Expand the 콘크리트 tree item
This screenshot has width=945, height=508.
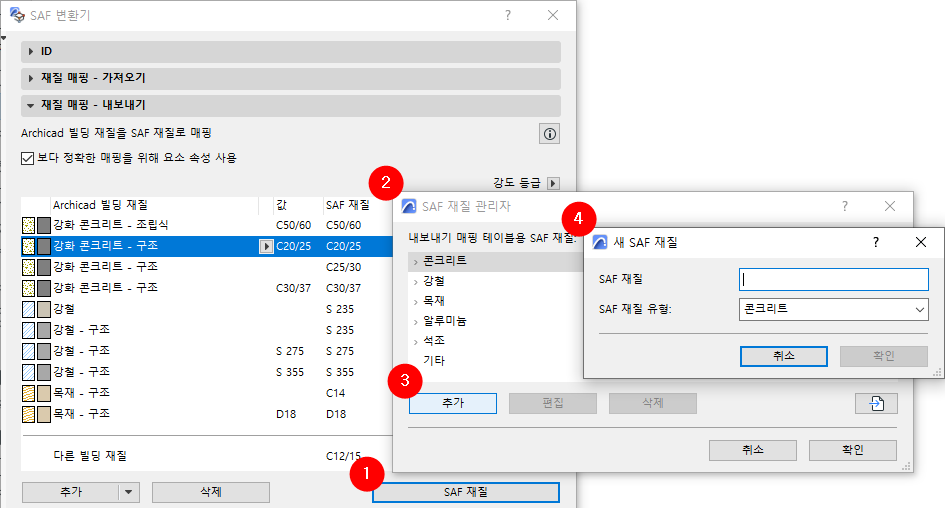(415, 262)
